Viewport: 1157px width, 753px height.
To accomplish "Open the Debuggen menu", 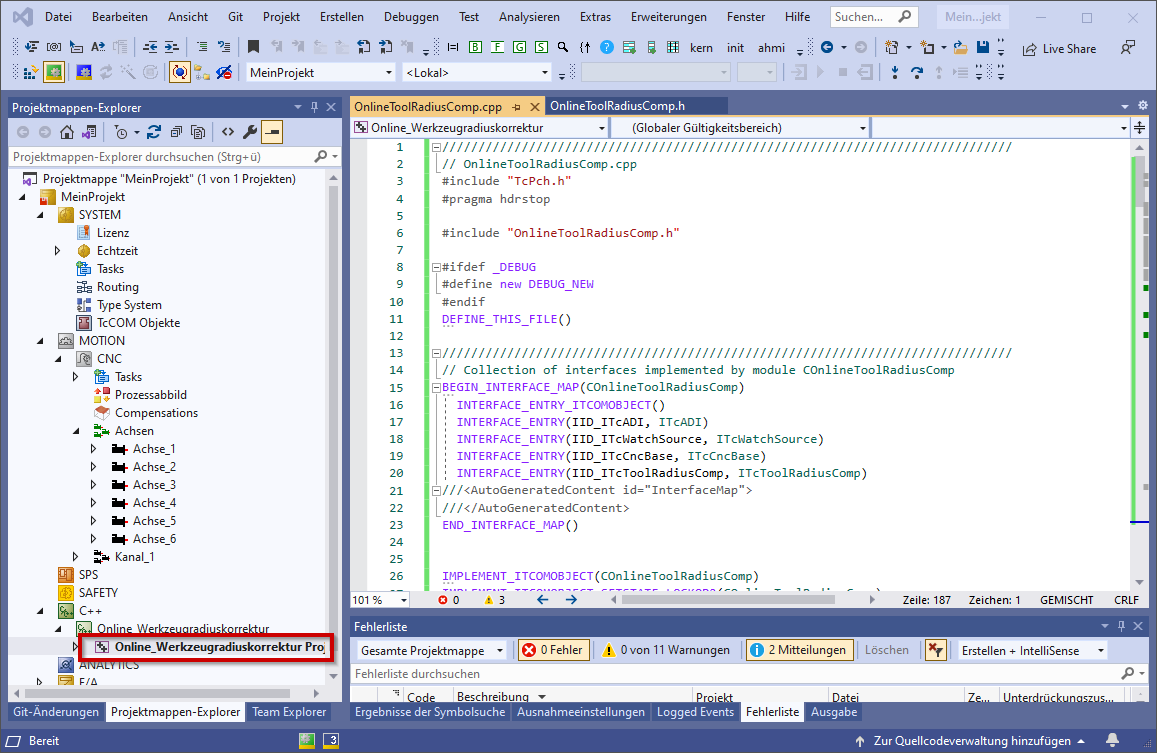I will (x=411, y=16).
